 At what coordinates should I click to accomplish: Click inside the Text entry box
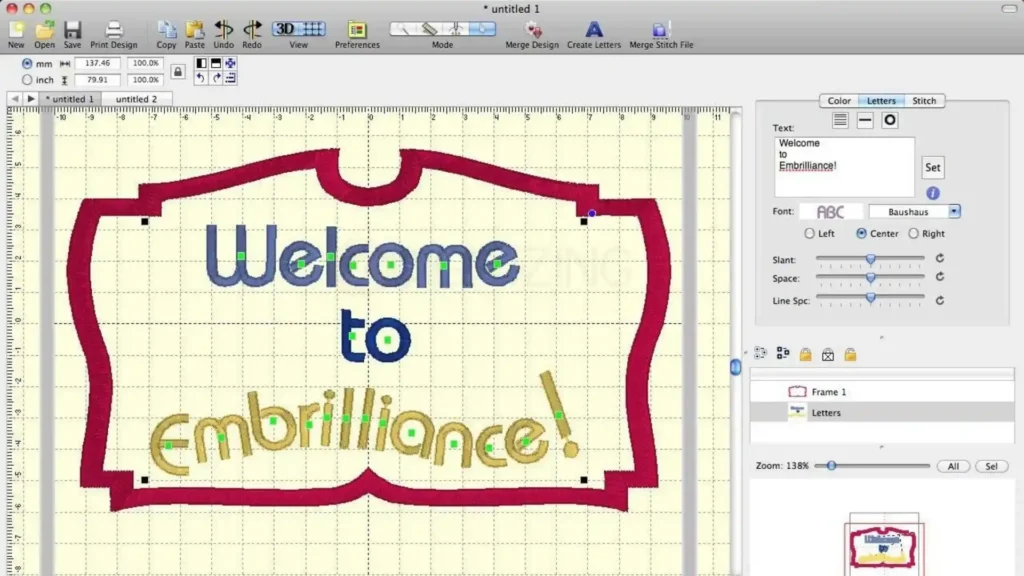[x=844, y=167]
